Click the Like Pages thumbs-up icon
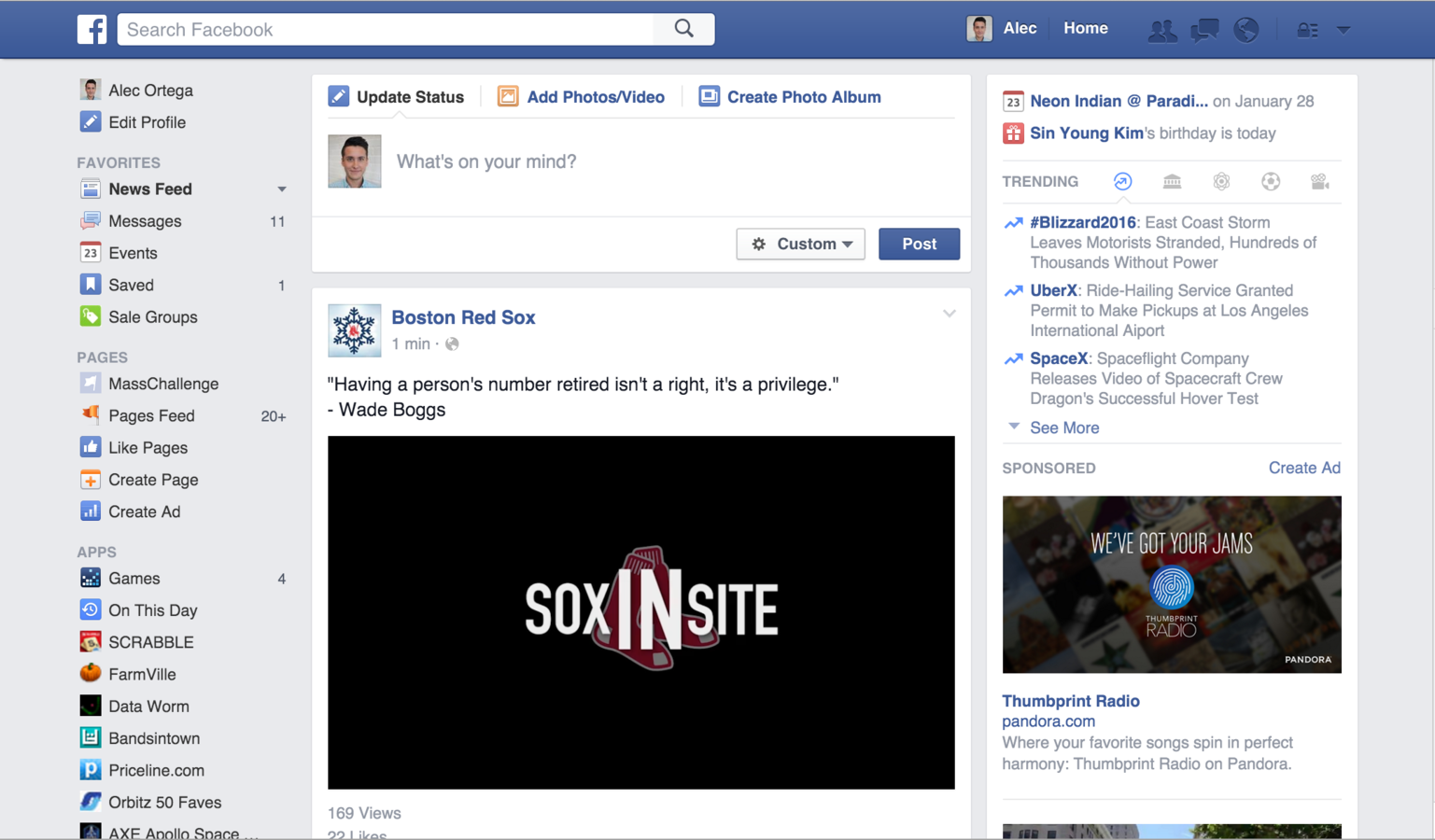1435x840 pixels. click(91, 447)
